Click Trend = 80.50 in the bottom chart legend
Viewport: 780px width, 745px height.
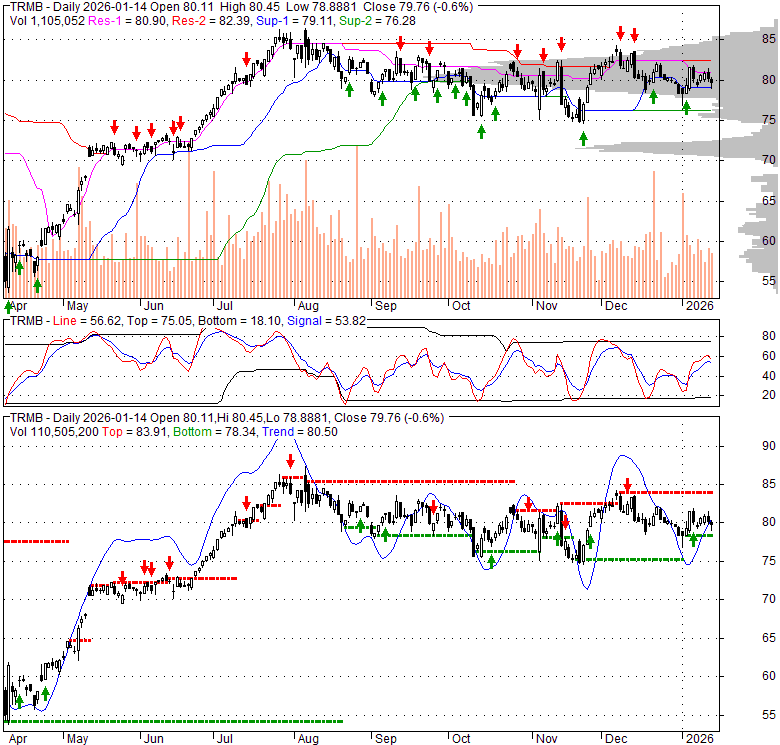[300, 432]
